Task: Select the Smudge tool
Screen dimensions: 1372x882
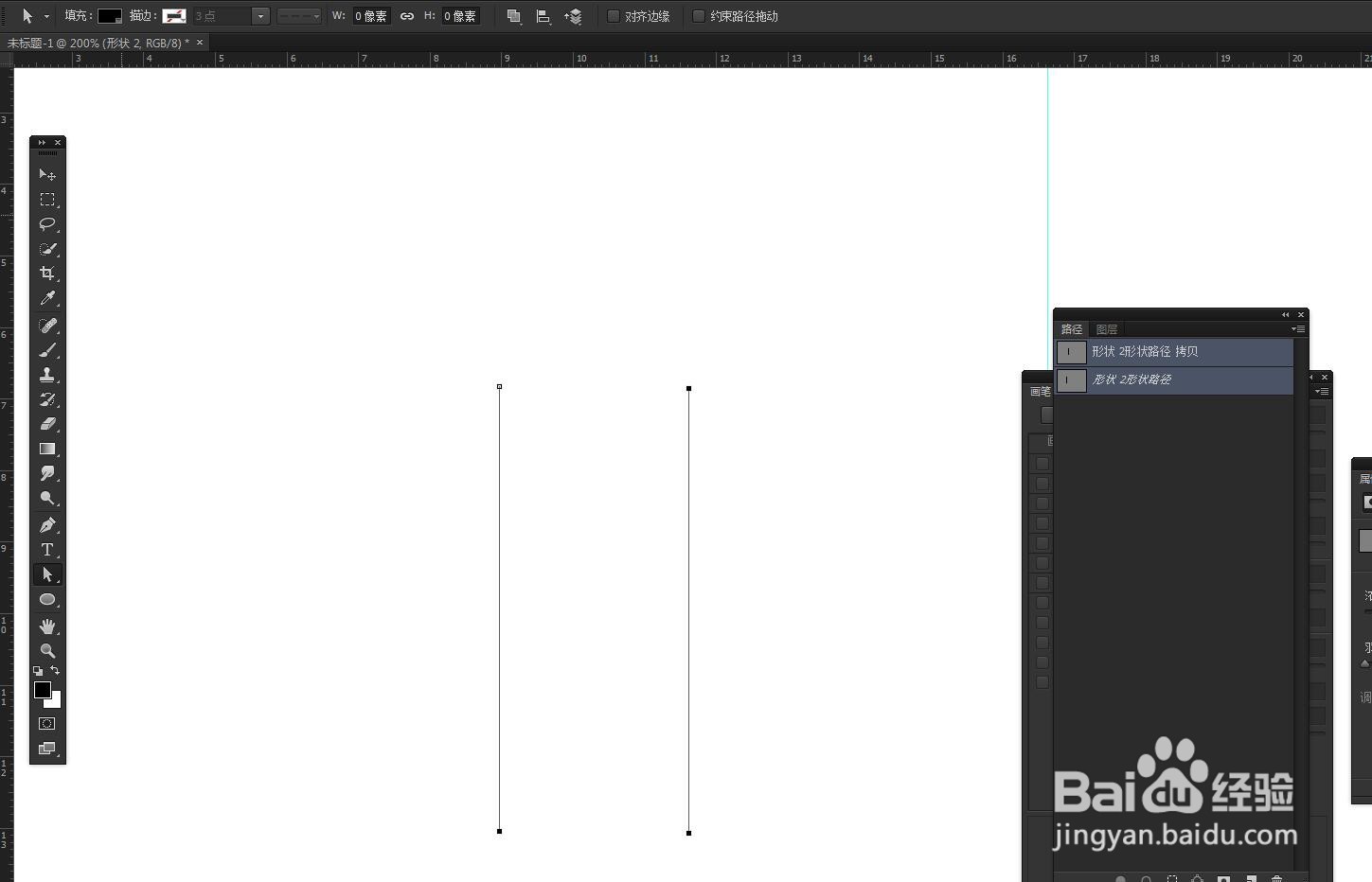Action: point(47,473)
